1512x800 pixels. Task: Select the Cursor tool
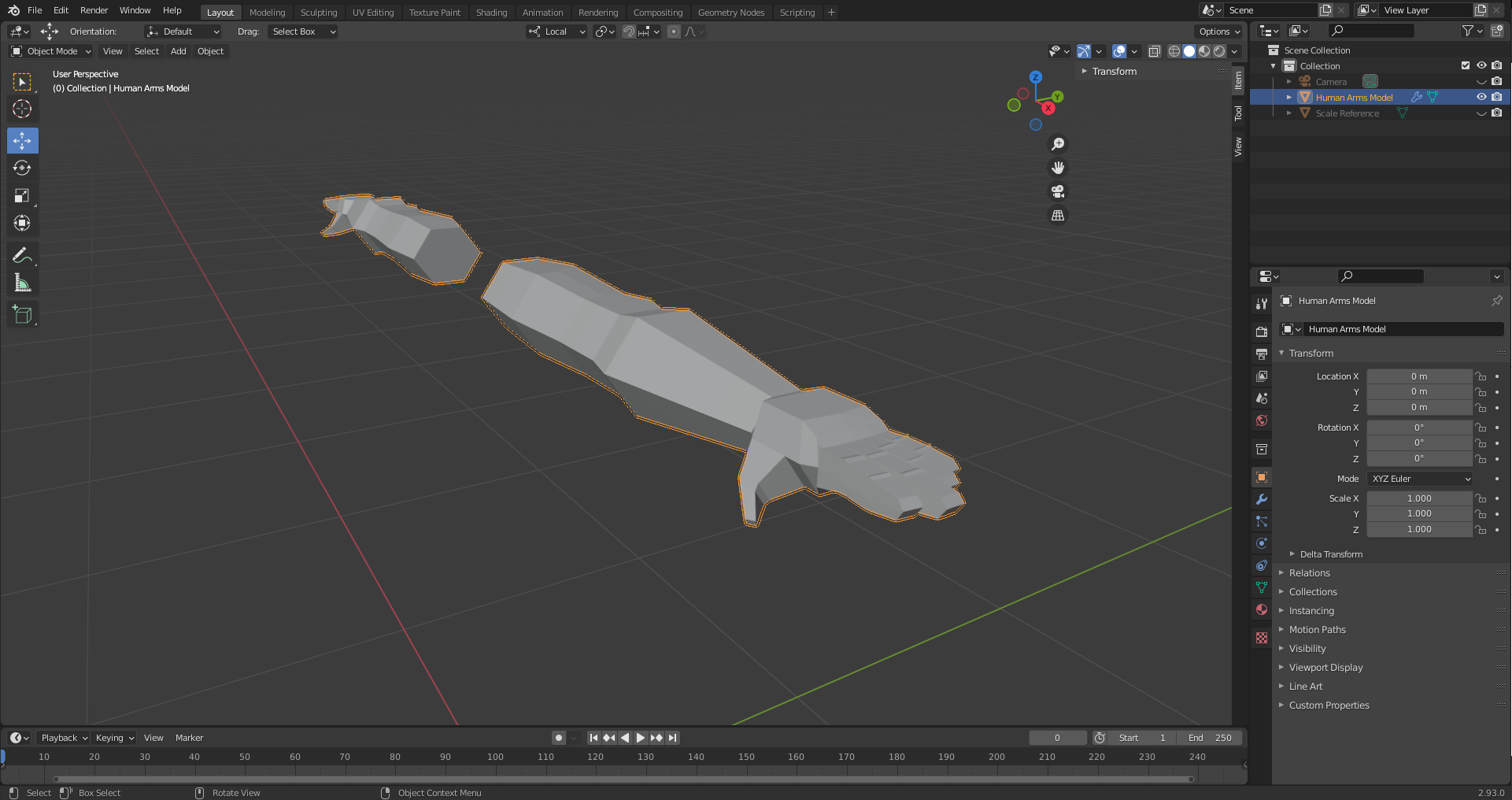coord(22,109)
